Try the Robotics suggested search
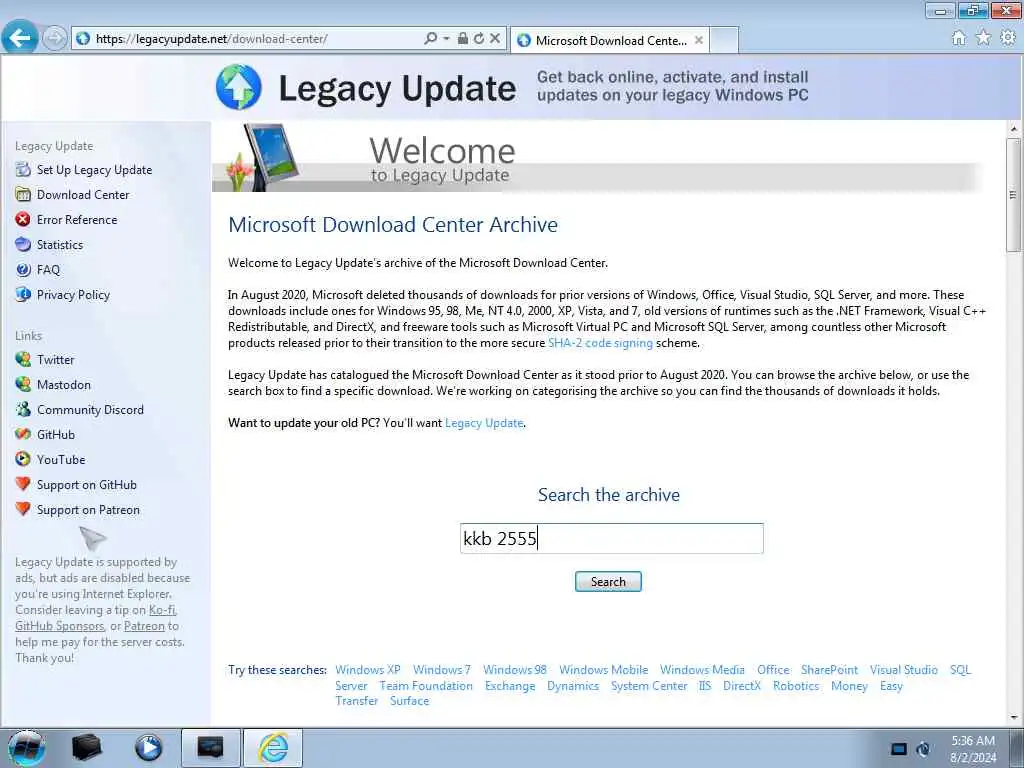The height and width of the screenshot is (768, 1024). pyautogui.click(x=795, y=686)
